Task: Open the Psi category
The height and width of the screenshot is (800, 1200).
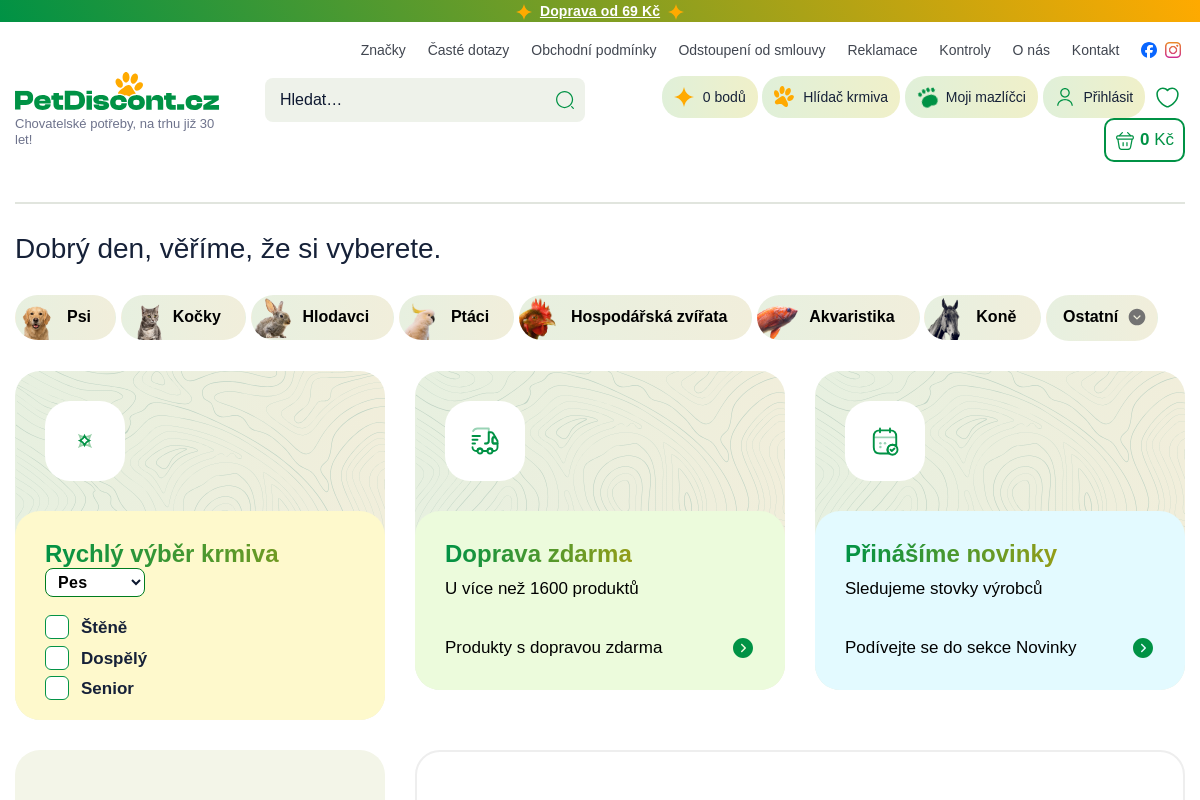Action: point(66,317)
